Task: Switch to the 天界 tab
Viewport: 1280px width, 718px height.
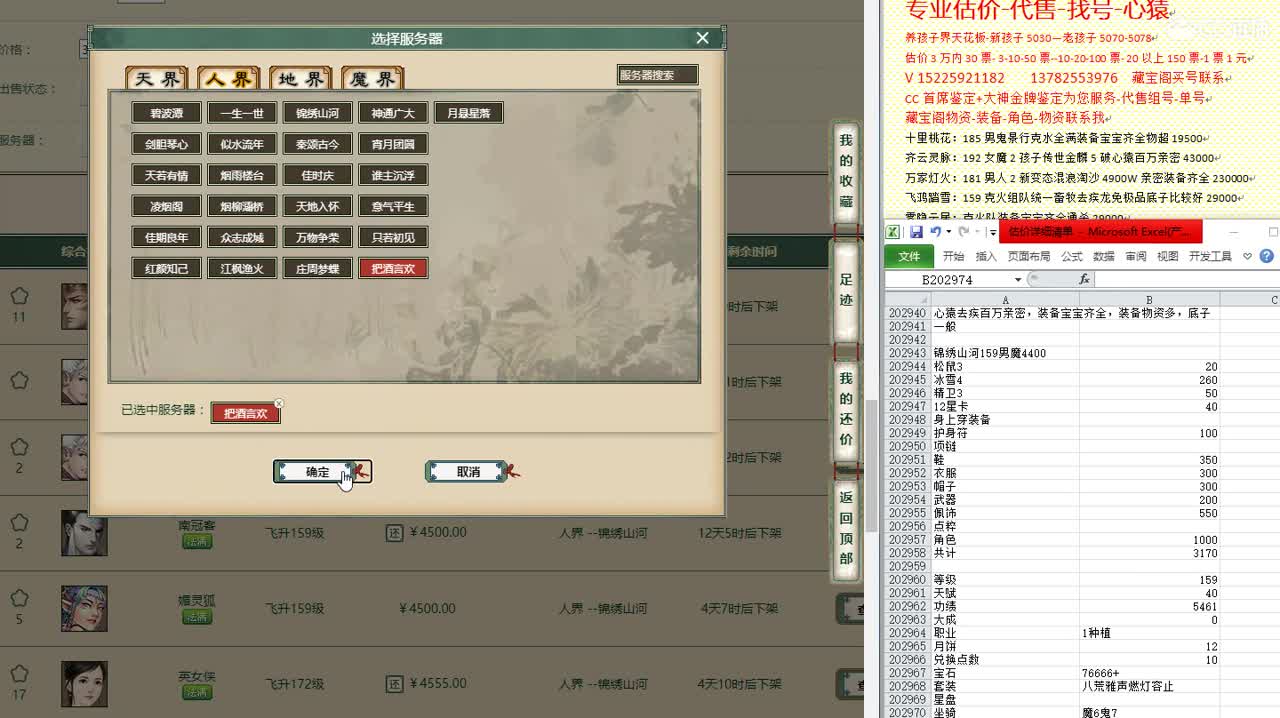Action: (158, 79)
